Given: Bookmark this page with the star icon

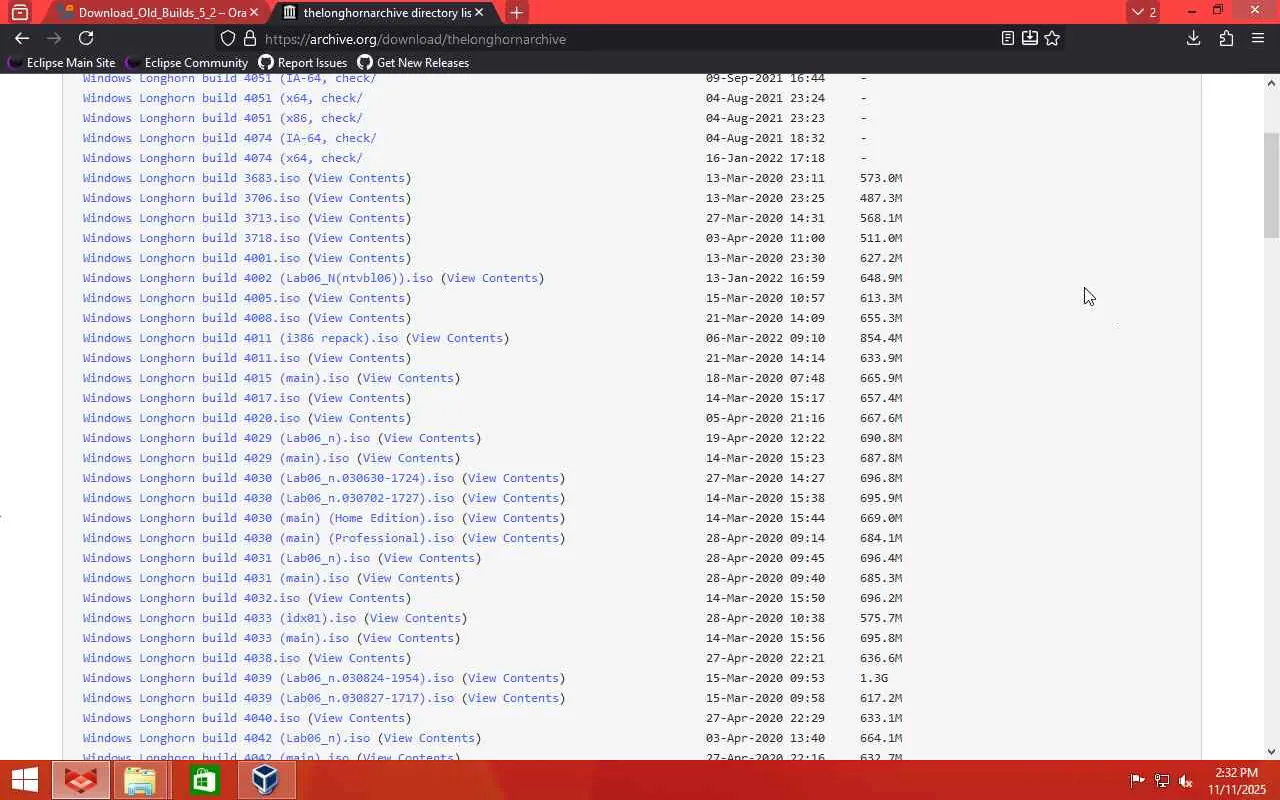Looking at the screenshot, I should (x=1052, y=38).
